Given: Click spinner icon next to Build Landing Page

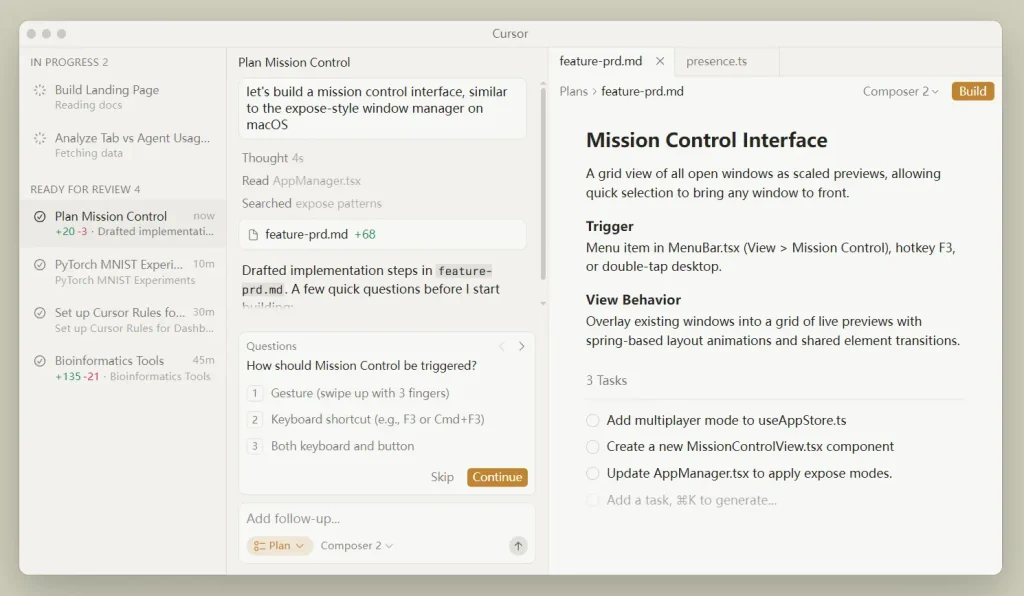Looking at the screenshot, I should 40,90.
